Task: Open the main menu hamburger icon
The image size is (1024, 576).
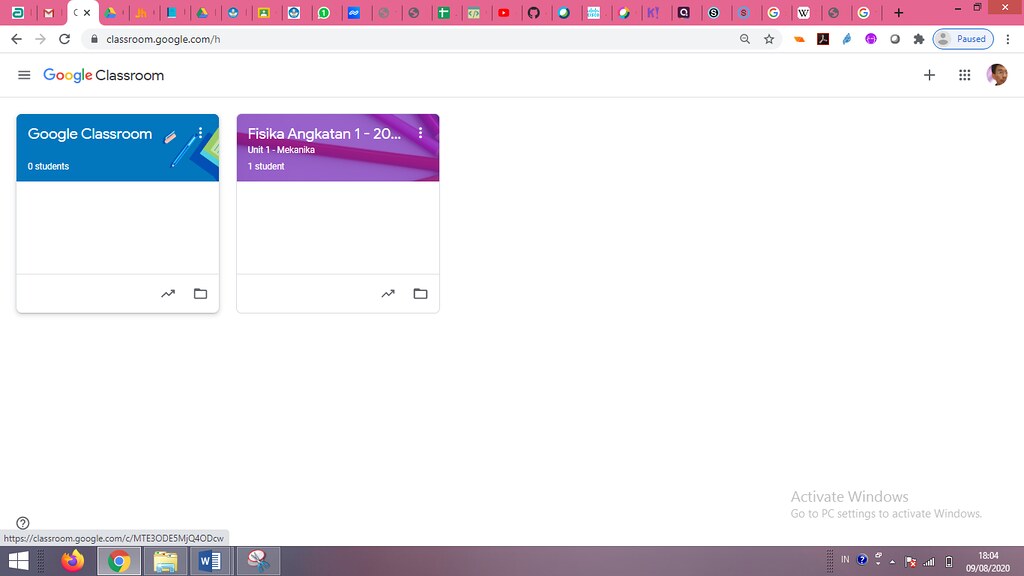Action: (24, 75)
